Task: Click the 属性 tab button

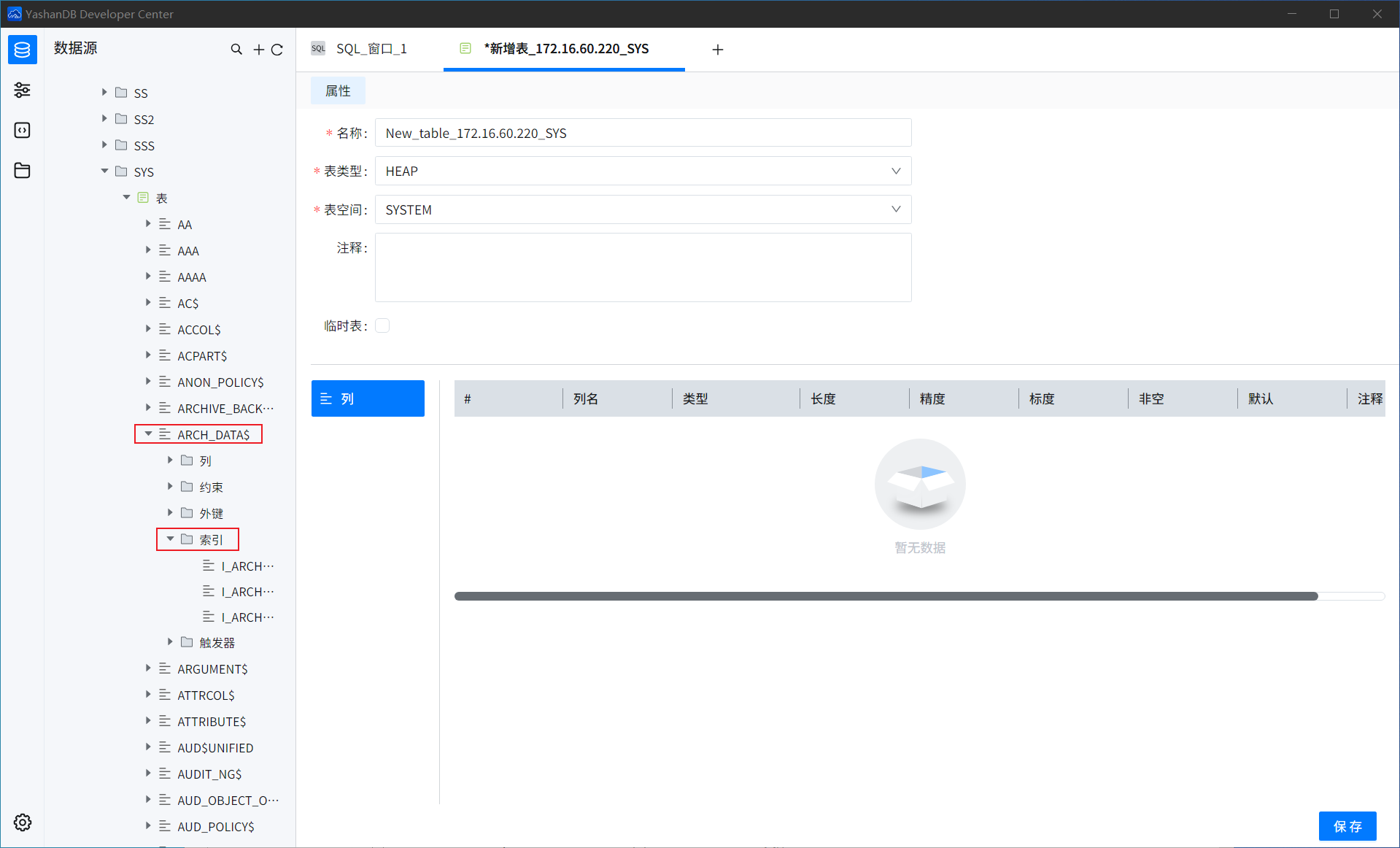Action: pos(338,90)
